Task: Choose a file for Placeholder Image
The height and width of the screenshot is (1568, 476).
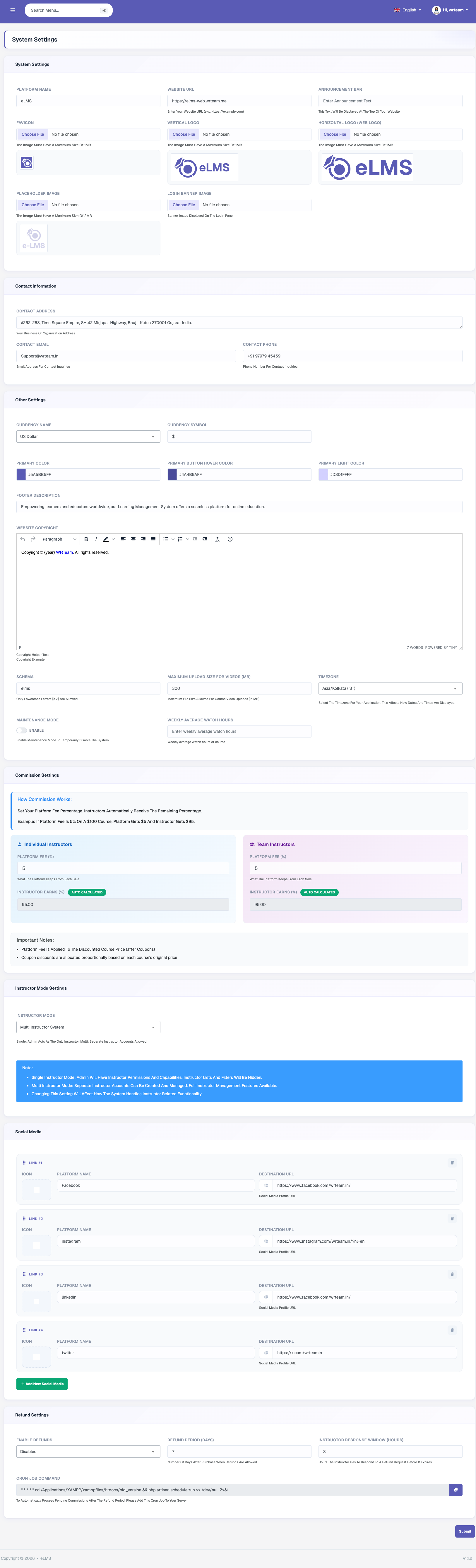Action: (x=33, y=205)
